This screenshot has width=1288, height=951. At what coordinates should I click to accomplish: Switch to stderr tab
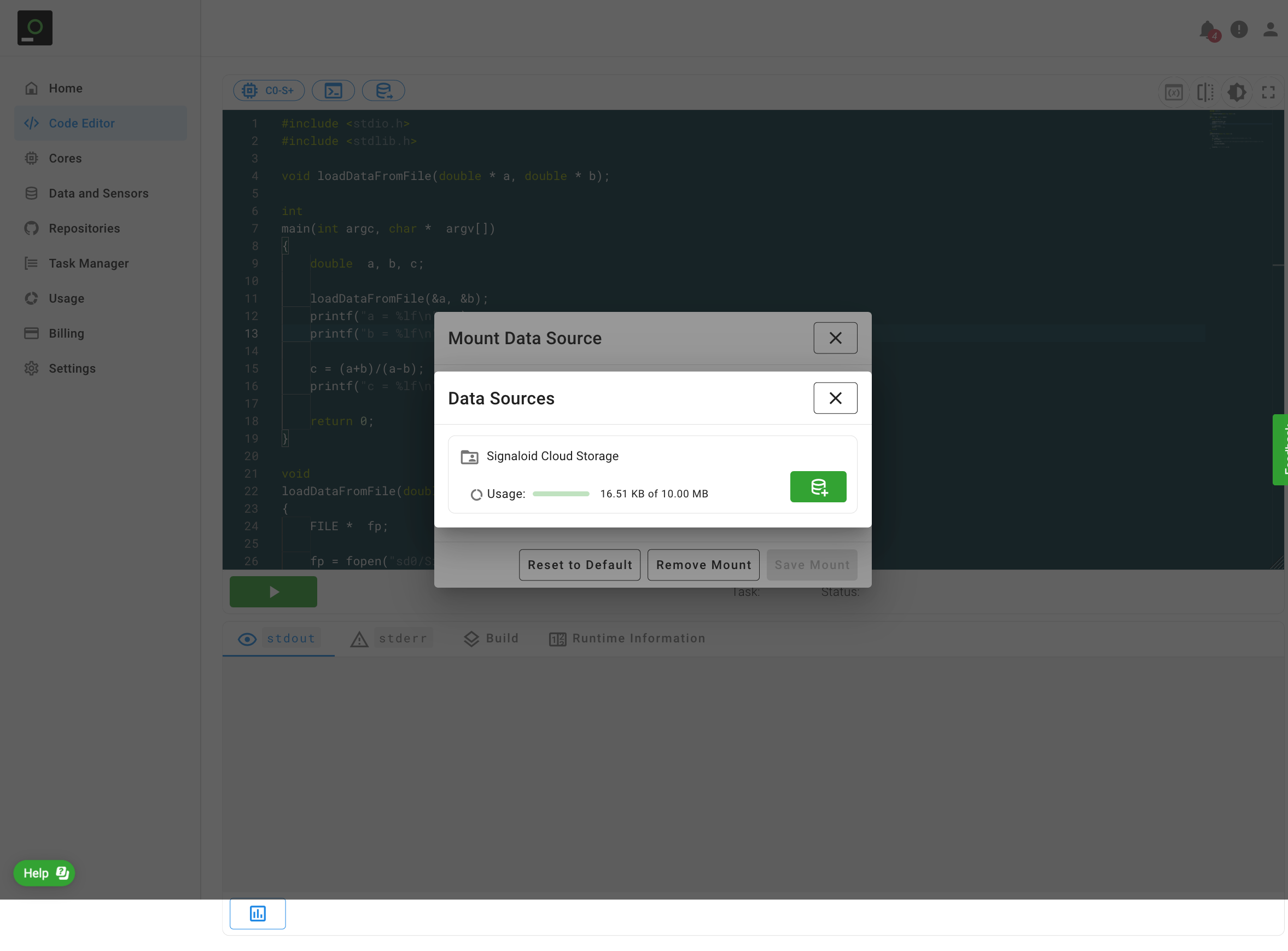click(x=391, y=639)
